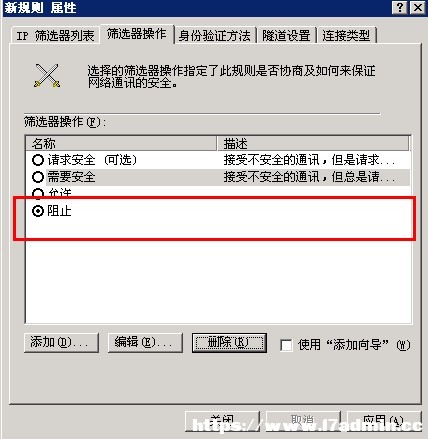Click the 编辑(E)... button

tap(145, 342)
